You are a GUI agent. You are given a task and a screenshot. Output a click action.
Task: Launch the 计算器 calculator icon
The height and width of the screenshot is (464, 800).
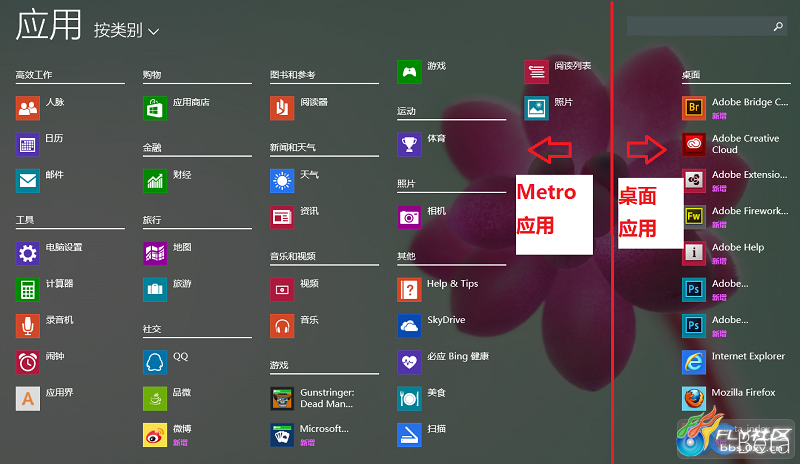click(28, 289)
